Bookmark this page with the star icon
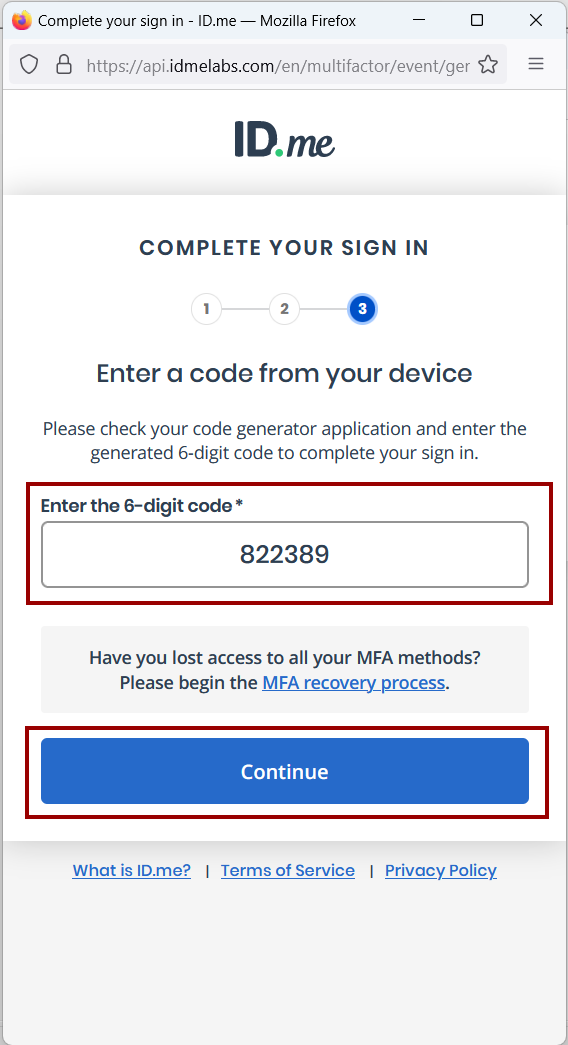 pos(488,65)
